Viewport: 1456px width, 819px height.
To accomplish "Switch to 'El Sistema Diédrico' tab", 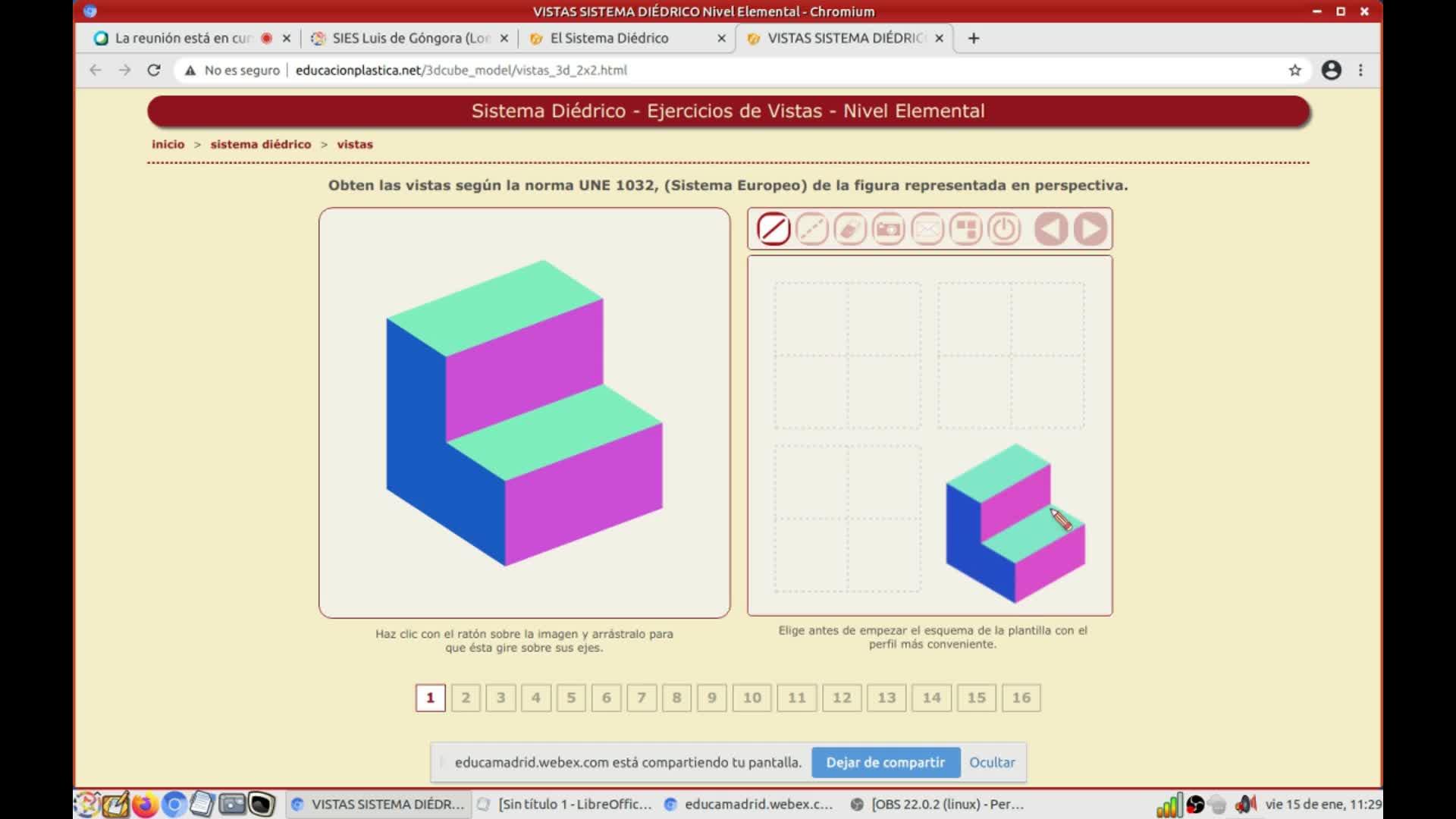I will [609, 38].
